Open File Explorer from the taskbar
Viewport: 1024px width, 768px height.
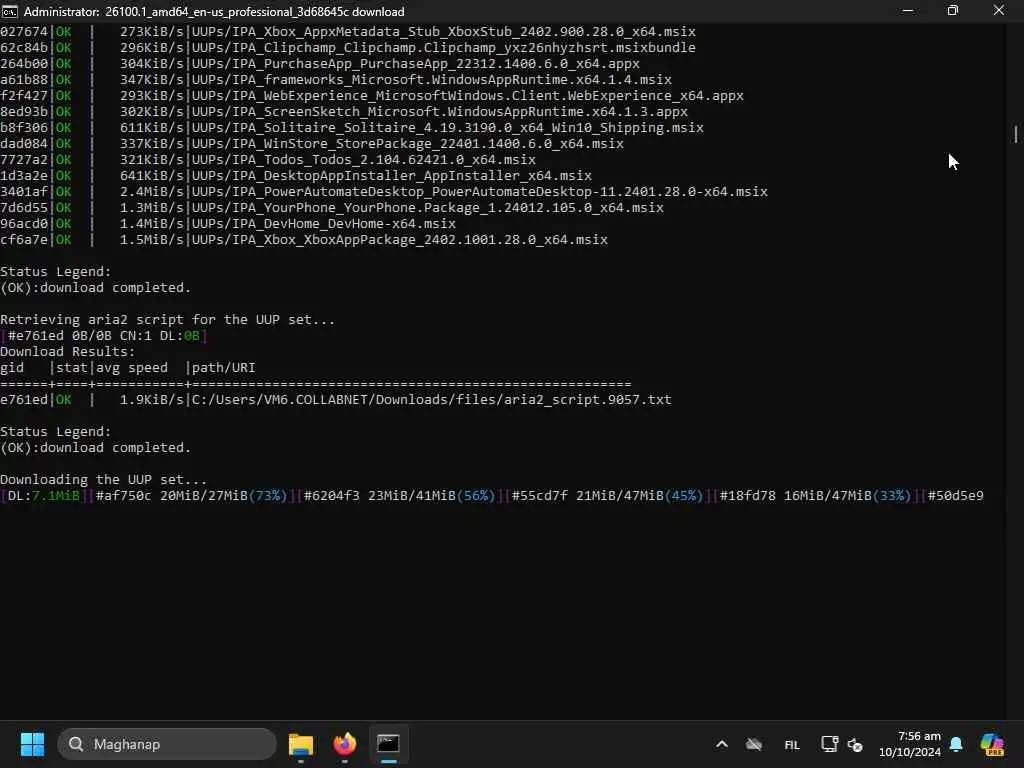pyautogui.click(x=301, y=744)
